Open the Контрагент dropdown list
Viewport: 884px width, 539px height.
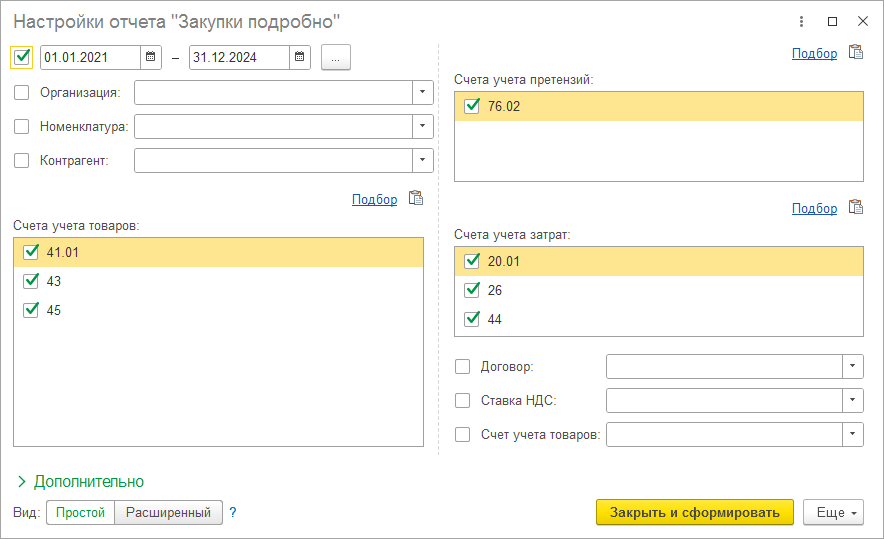tap(422, 160)
